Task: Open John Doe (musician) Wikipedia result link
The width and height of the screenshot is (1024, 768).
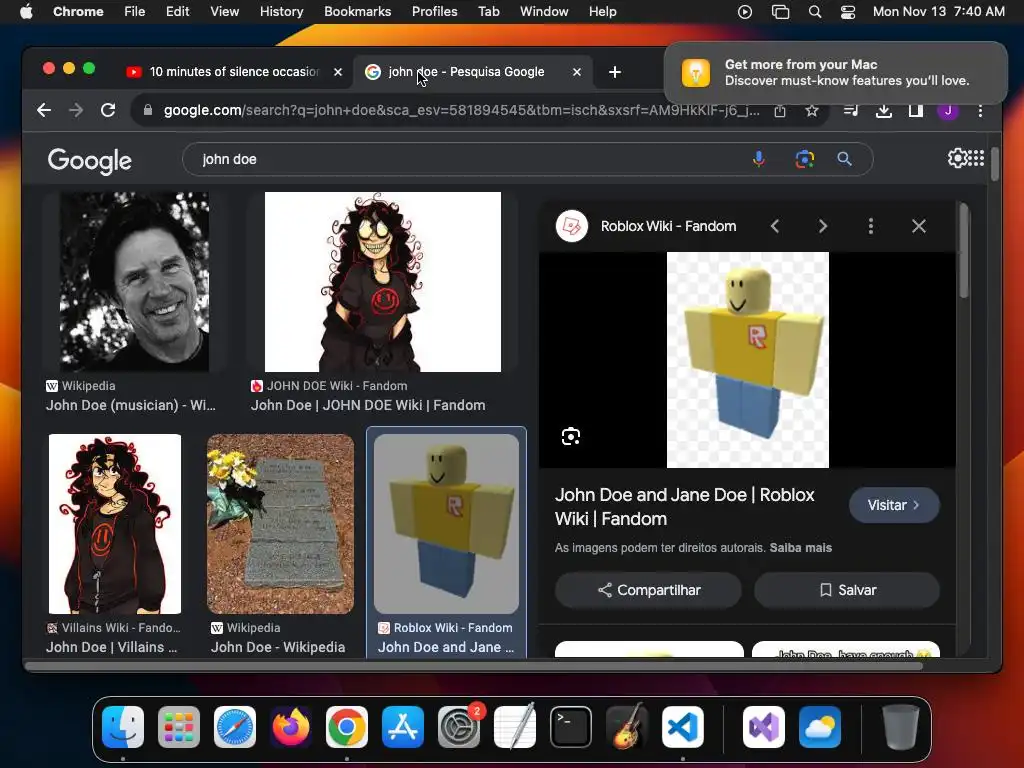Action: (131, 406)
